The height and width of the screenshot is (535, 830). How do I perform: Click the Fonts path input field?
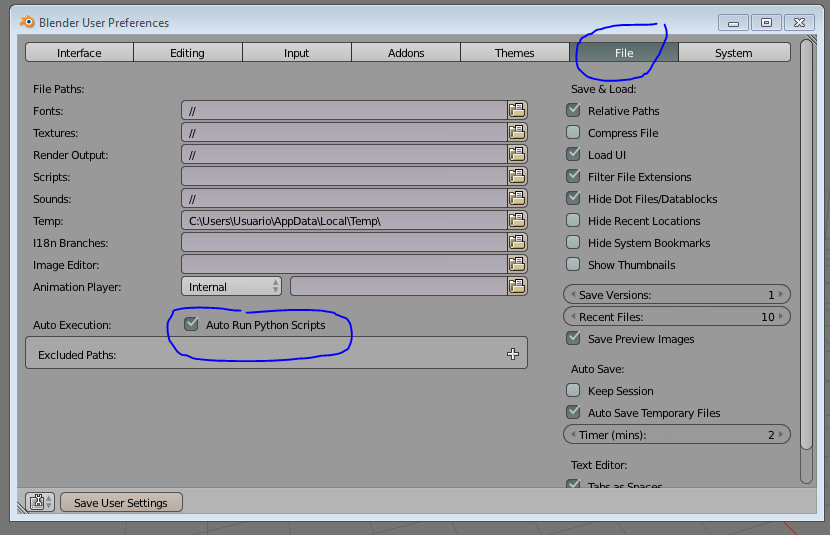344,110
